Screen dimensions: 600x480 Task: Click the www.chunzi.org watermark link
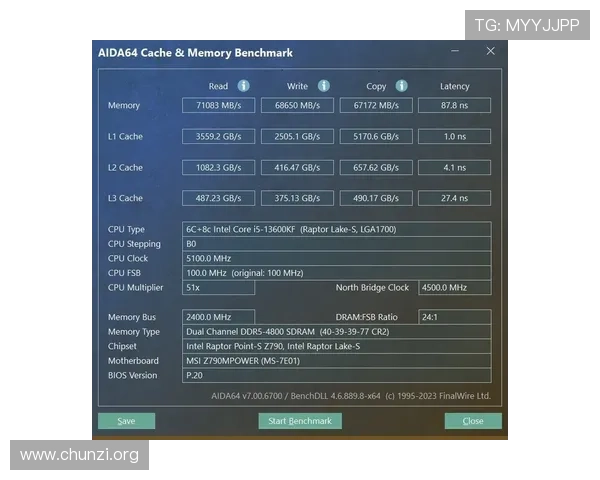[x=80, y=456]
